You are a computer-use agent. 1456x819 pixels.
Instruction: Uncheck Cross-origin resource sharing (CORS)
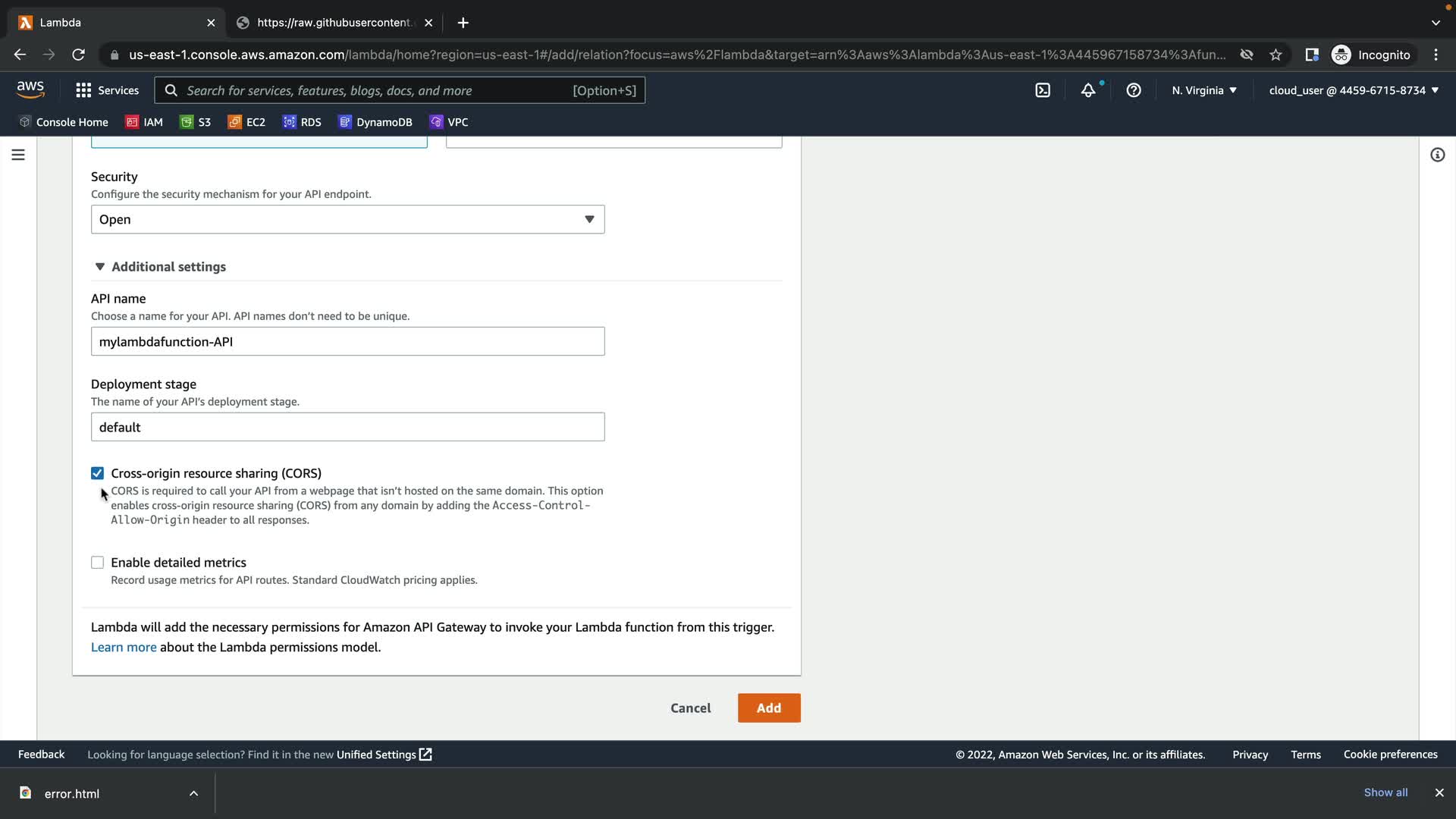coord(97,473)
